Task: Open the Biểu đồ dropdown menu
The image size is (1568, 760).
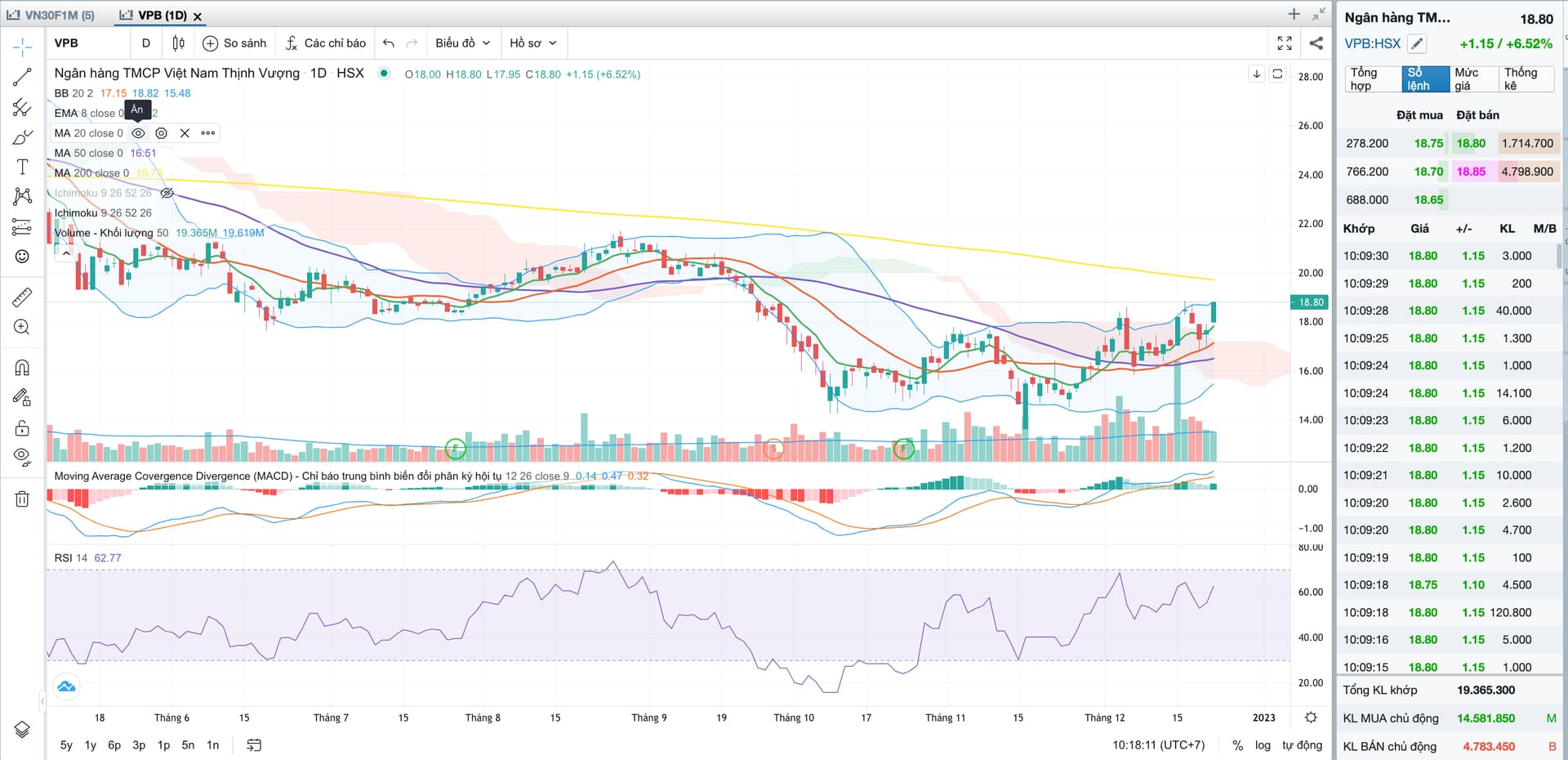Action: point(462,43)
